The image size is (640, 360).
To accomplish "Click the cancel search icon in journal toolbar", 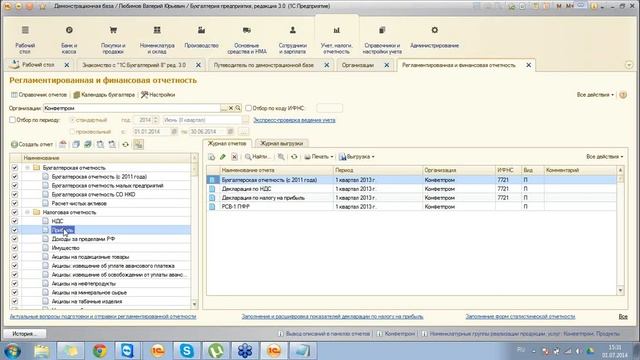I will click(281, 157).
